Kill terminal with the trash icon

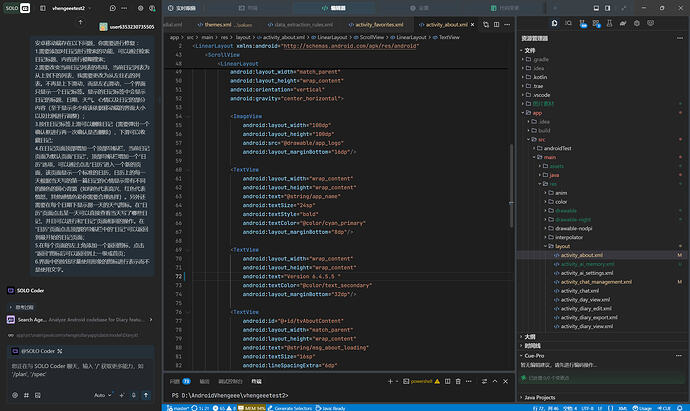click(458, 382)
